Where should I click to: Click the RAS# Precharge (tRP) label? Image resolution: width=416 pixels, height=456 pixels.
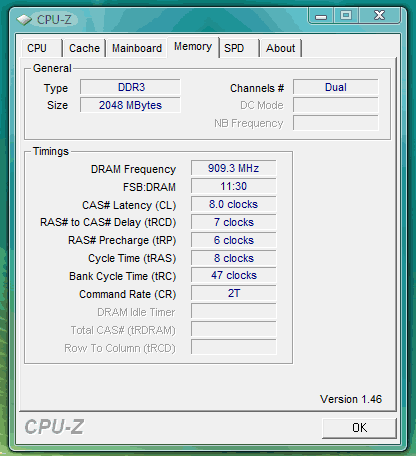click(x=122, y=240)
